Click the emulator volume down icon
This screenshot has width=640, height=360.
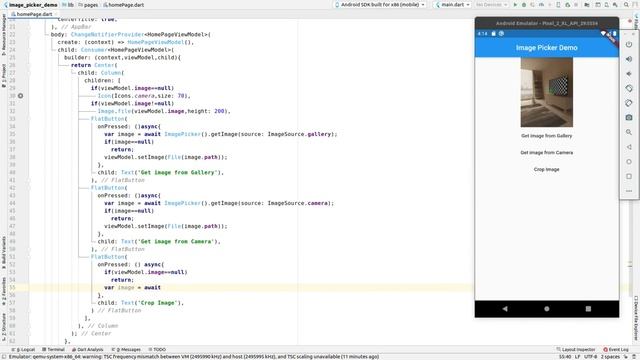[629, 73]
